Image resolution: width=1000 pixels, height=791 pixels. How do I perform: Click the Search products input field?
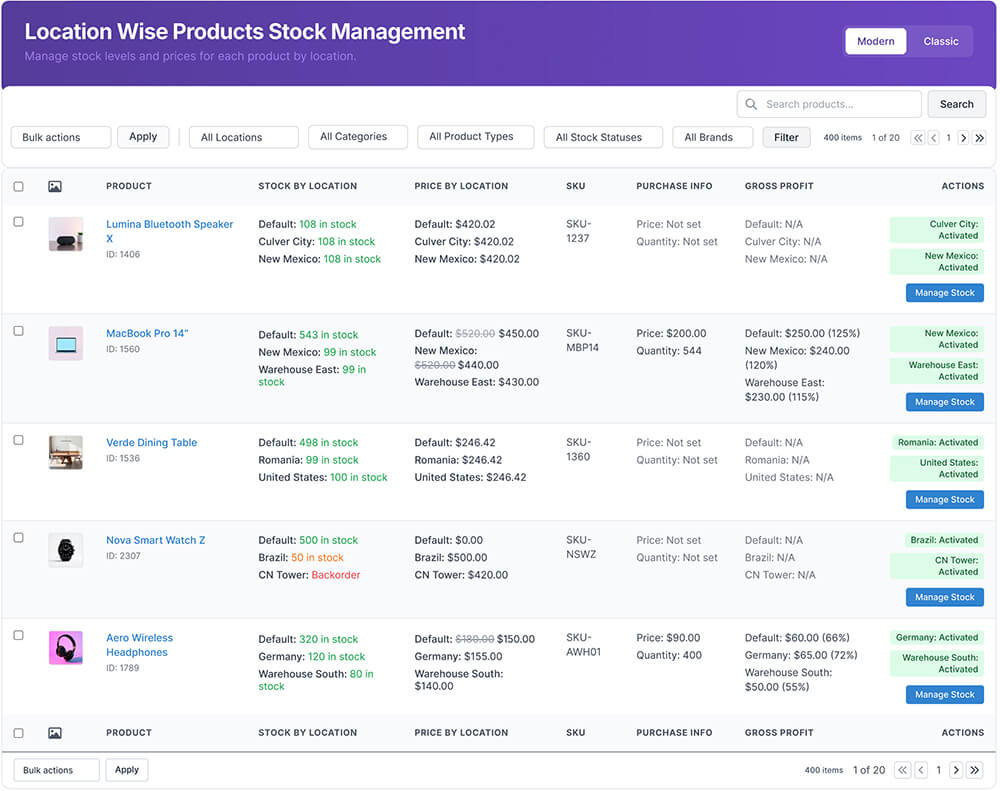(838, 104)
